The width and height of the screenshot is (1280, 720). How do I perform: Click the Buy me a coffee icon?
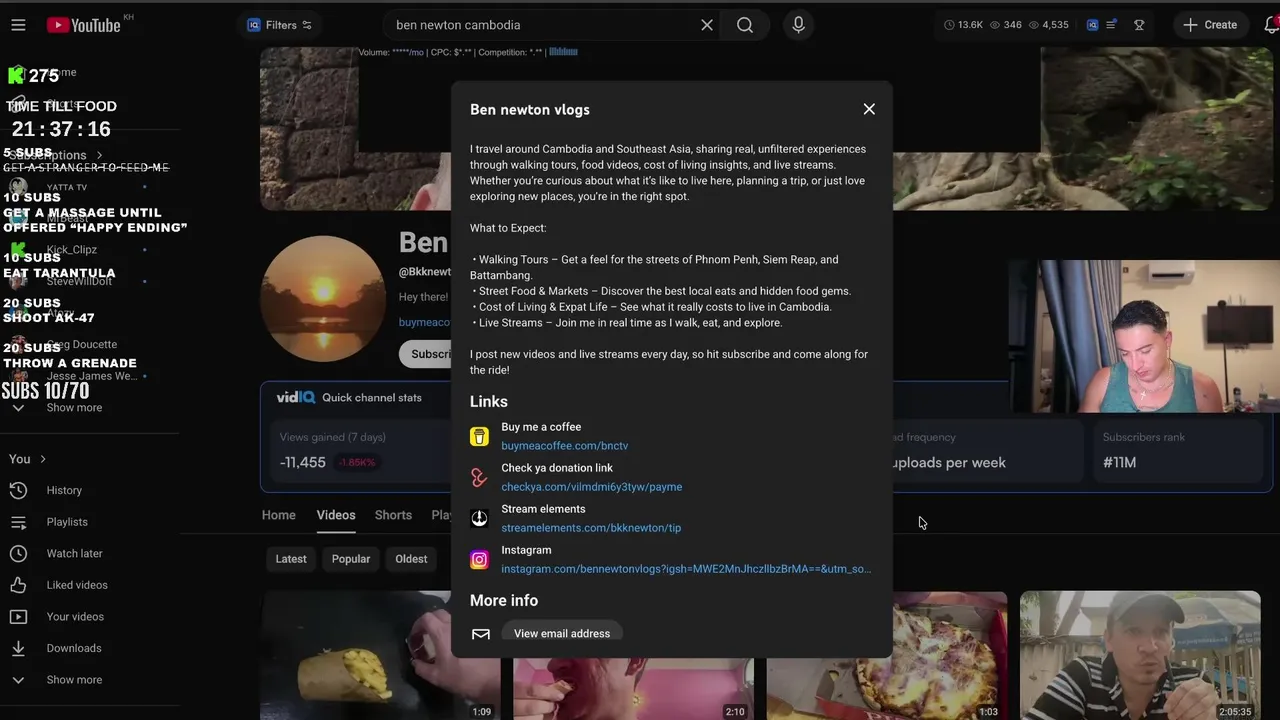(480, 436)
